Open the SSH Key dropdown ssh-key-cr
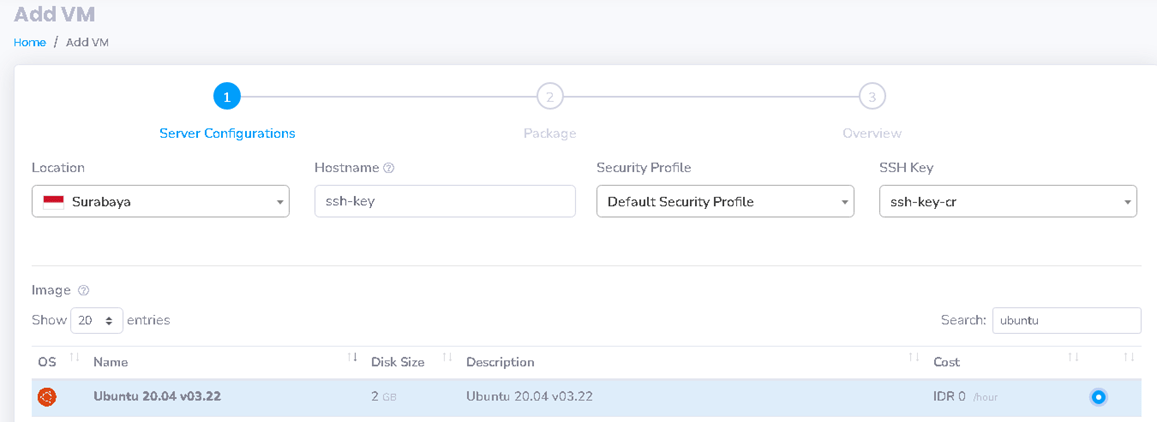The image size is (1157, 422). click(x=1007, y=201)
